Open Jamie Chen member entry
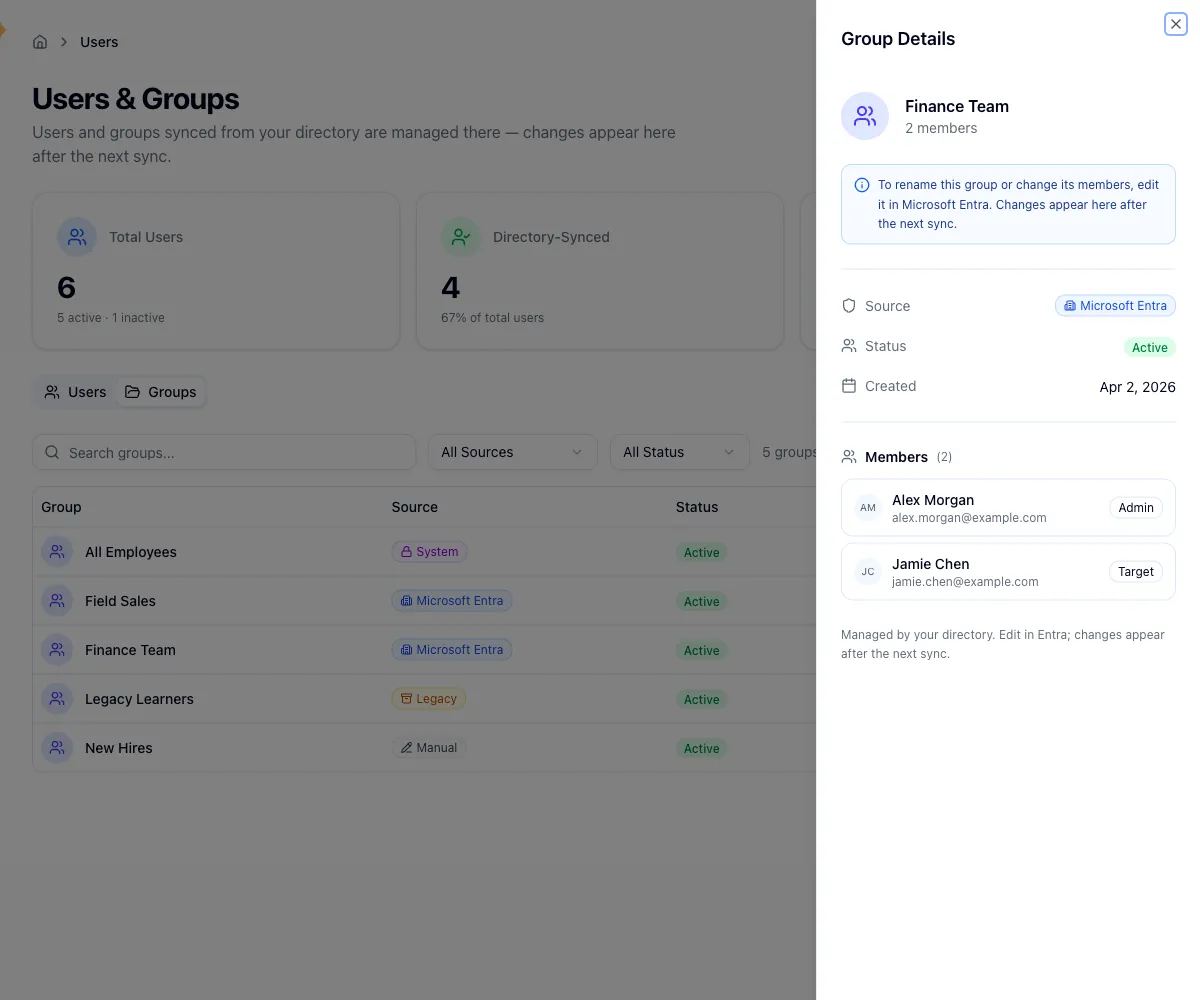The image size is (1200, 1000). pos(1008,572)
